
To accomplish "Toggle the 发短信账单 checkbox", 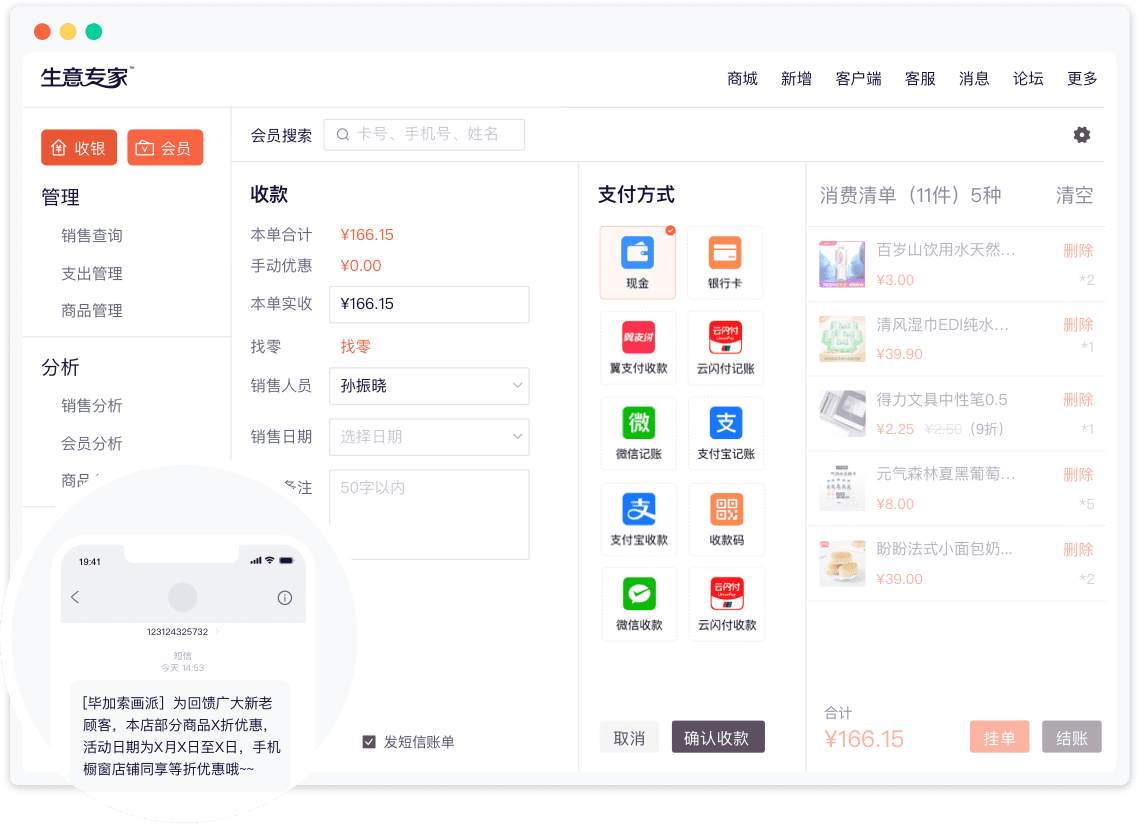I will point(369,742).
